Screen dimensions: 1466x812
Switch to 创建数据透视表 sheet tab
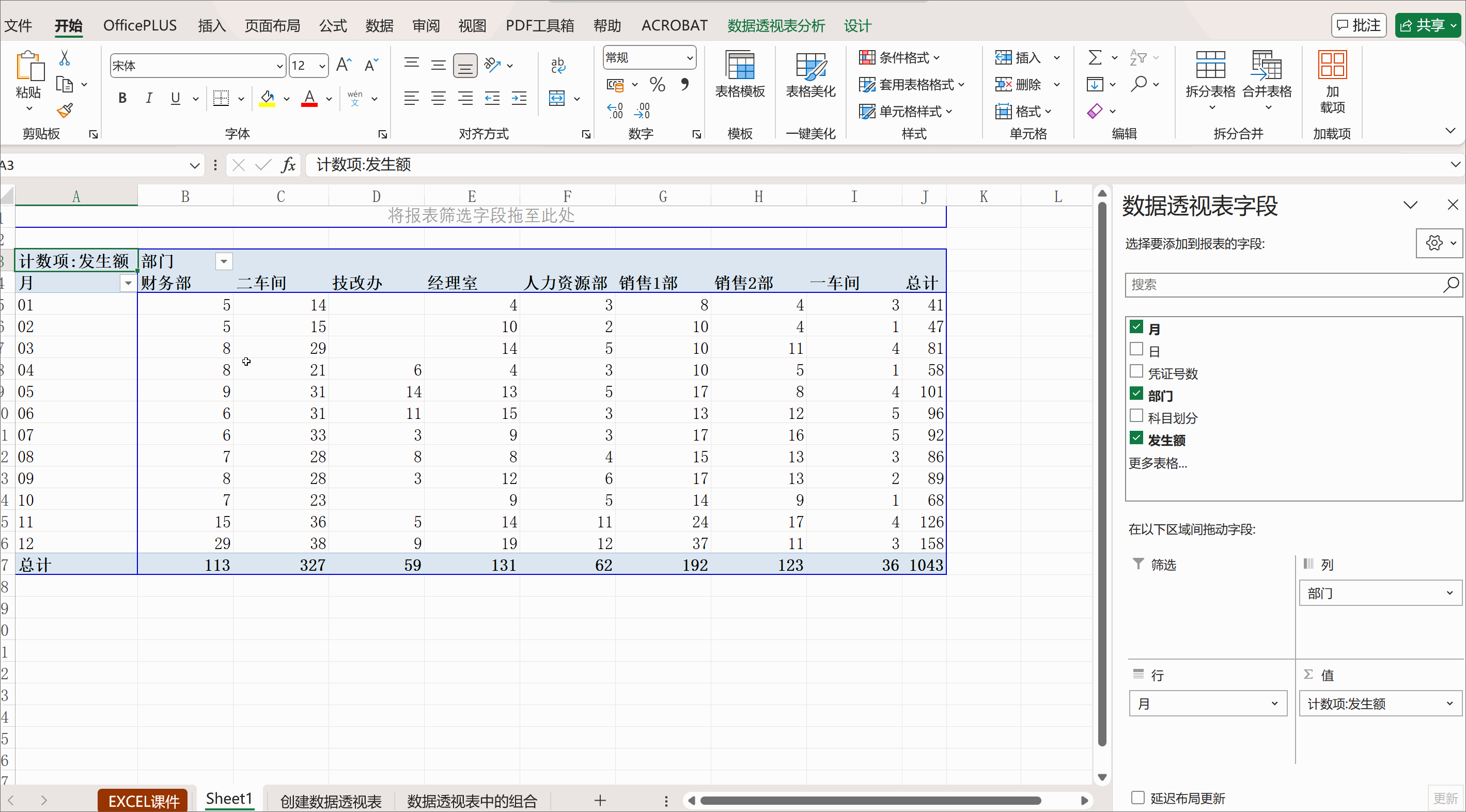point(331,801)
